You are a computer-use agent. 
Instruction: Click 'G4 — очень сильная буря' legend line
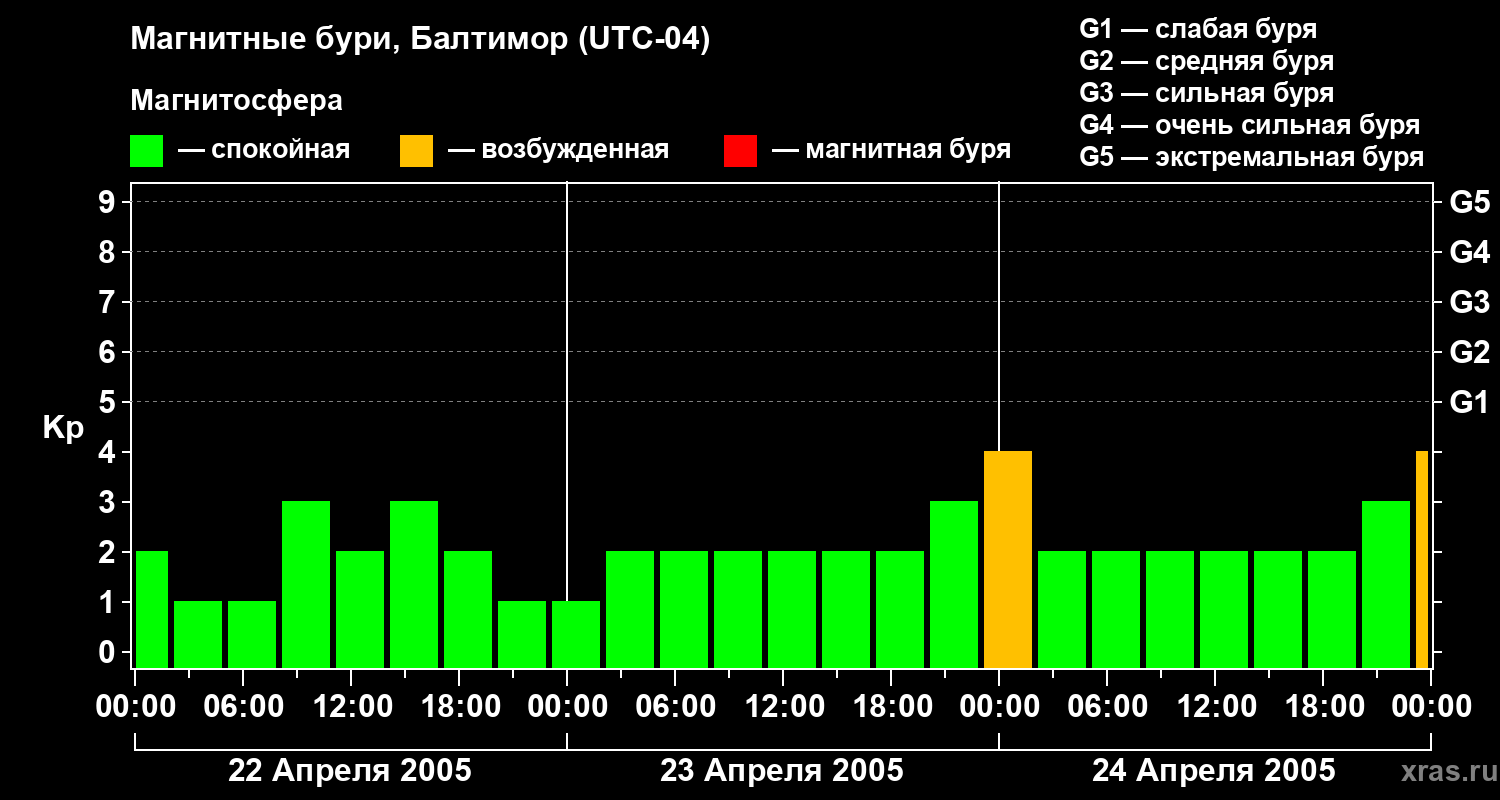point(1250,125)
